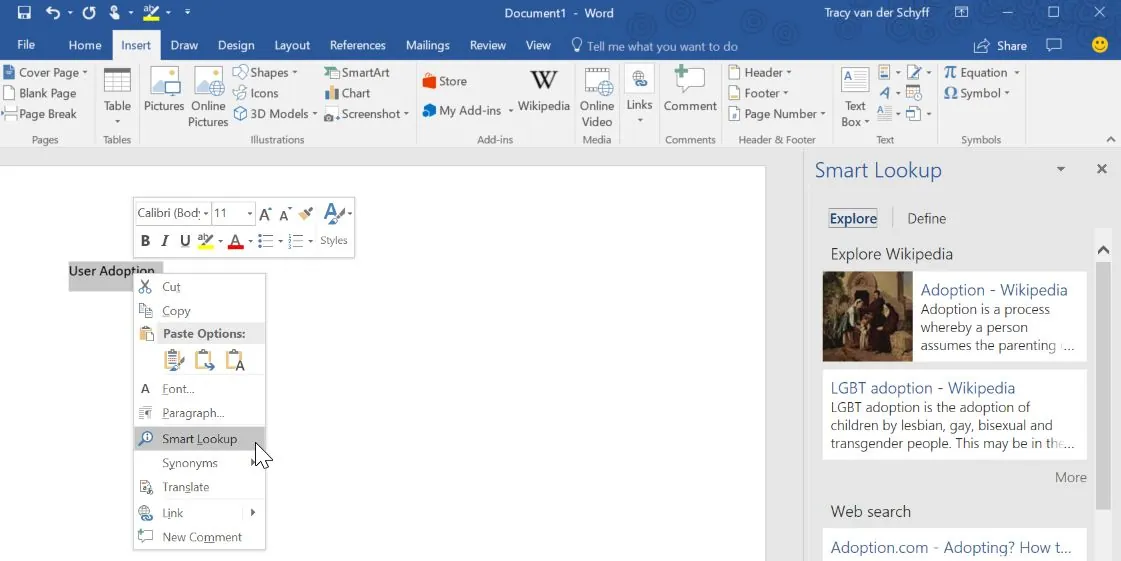Open the Footer dropdown
The image size is (1121, 561).
(x=758, y=93)
